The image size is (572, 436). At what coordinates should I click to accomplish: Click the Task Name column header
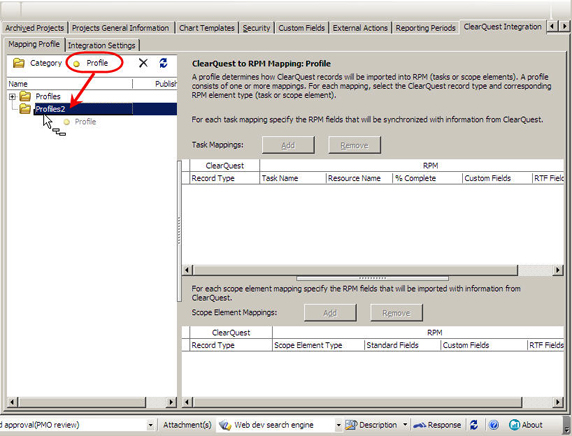pos(293,178)
